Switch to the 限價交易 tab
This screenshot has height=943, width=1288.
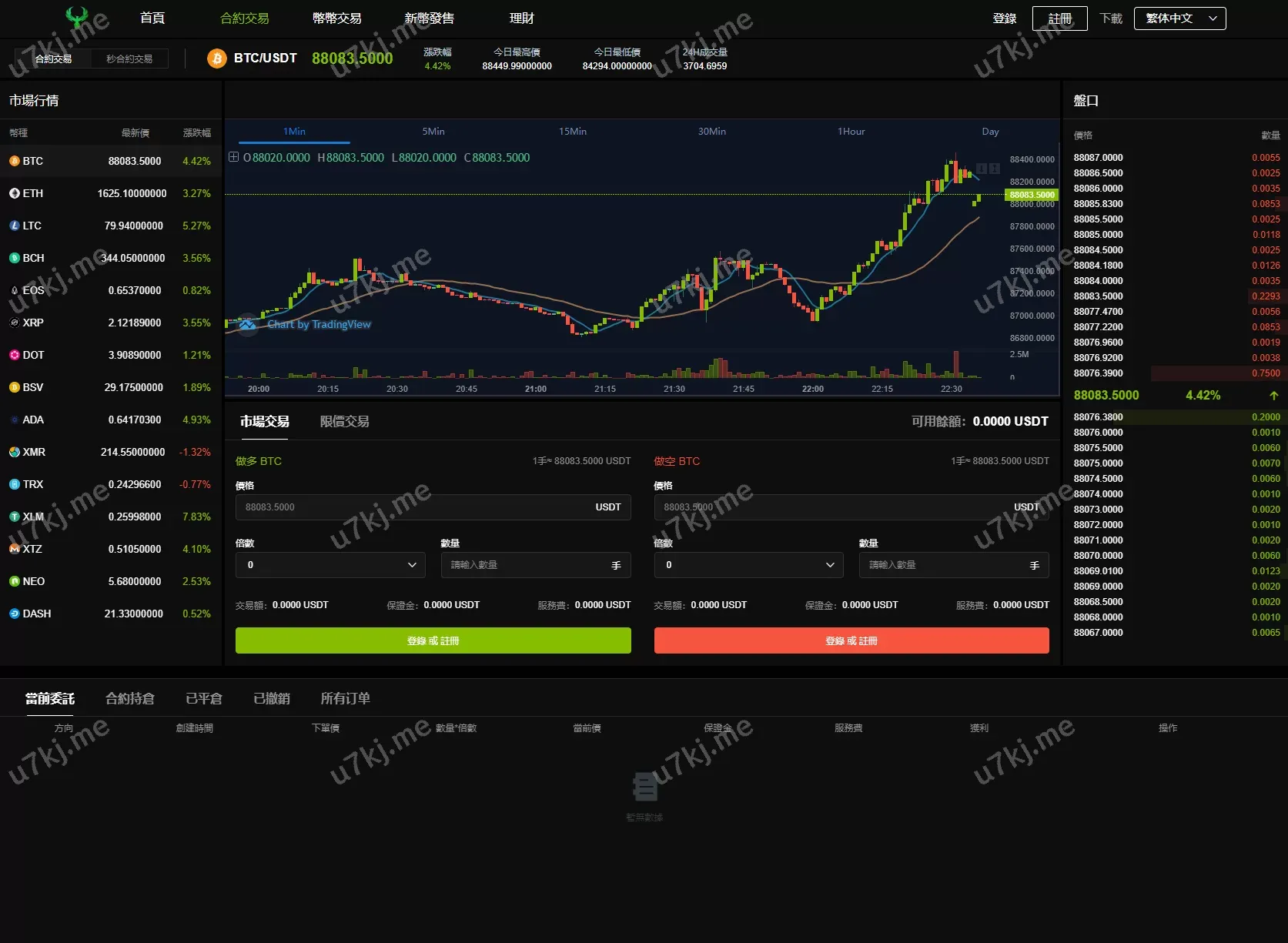[344, 422]
